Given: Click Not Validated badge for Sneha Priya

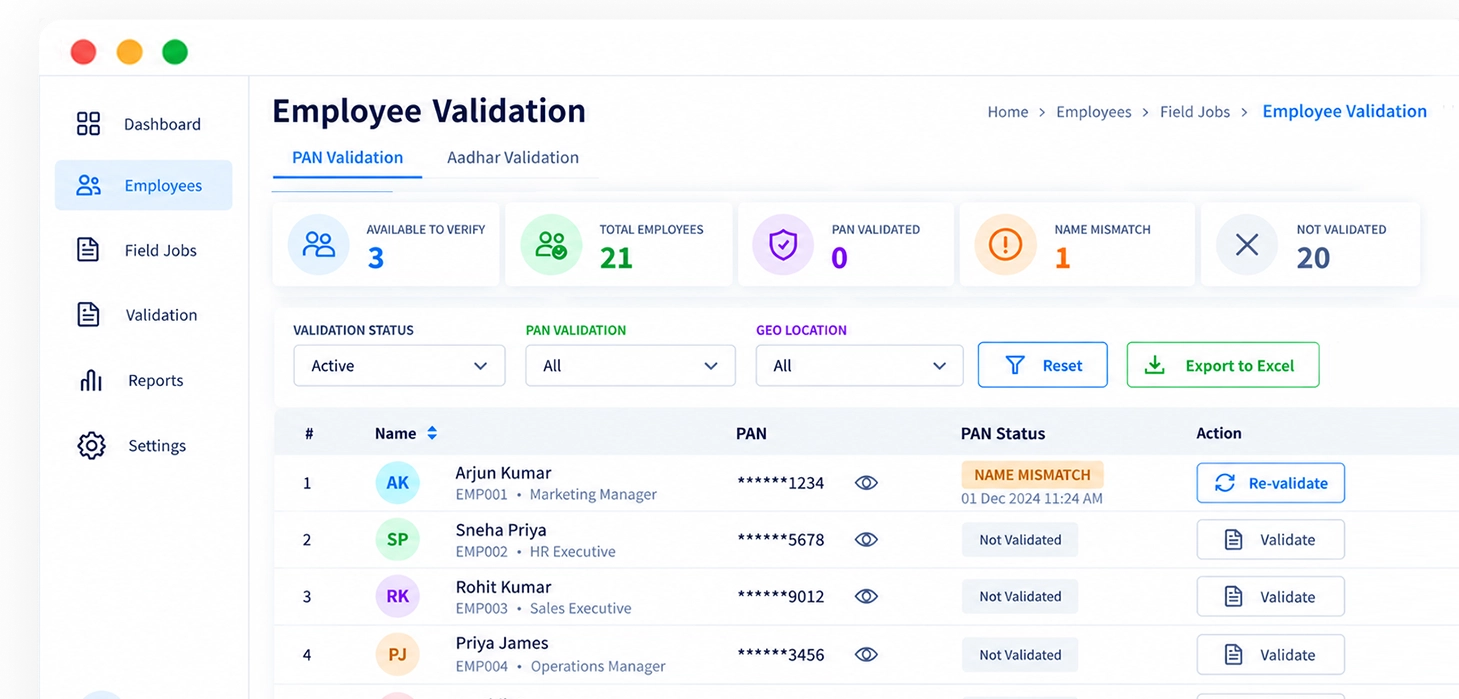Looking at the screenshot, I should pyautogui.click(x=1020, y=540).
